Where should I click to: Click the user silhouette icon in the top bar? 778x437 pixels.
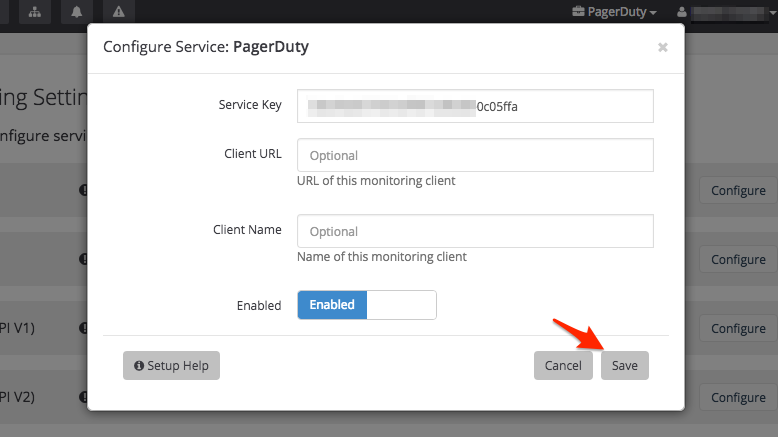click(x=683, y=12)
